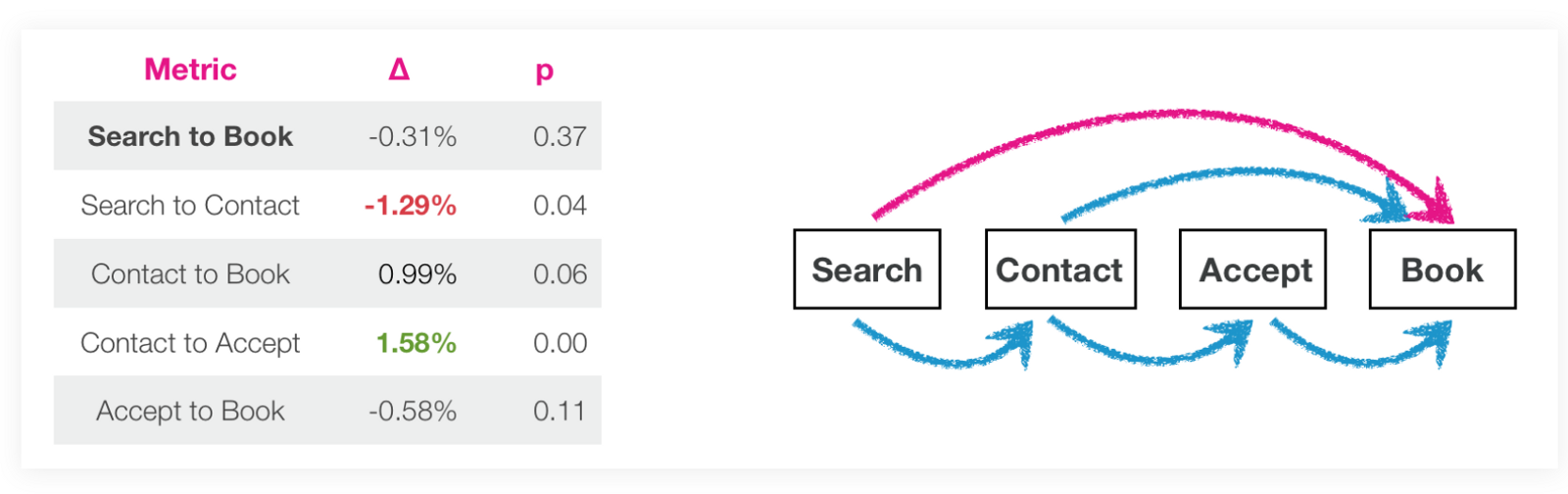The height and width of the screenshot is (494, 1568).
Task: Select the Contact to Accept row label
Action: point(190,342)
